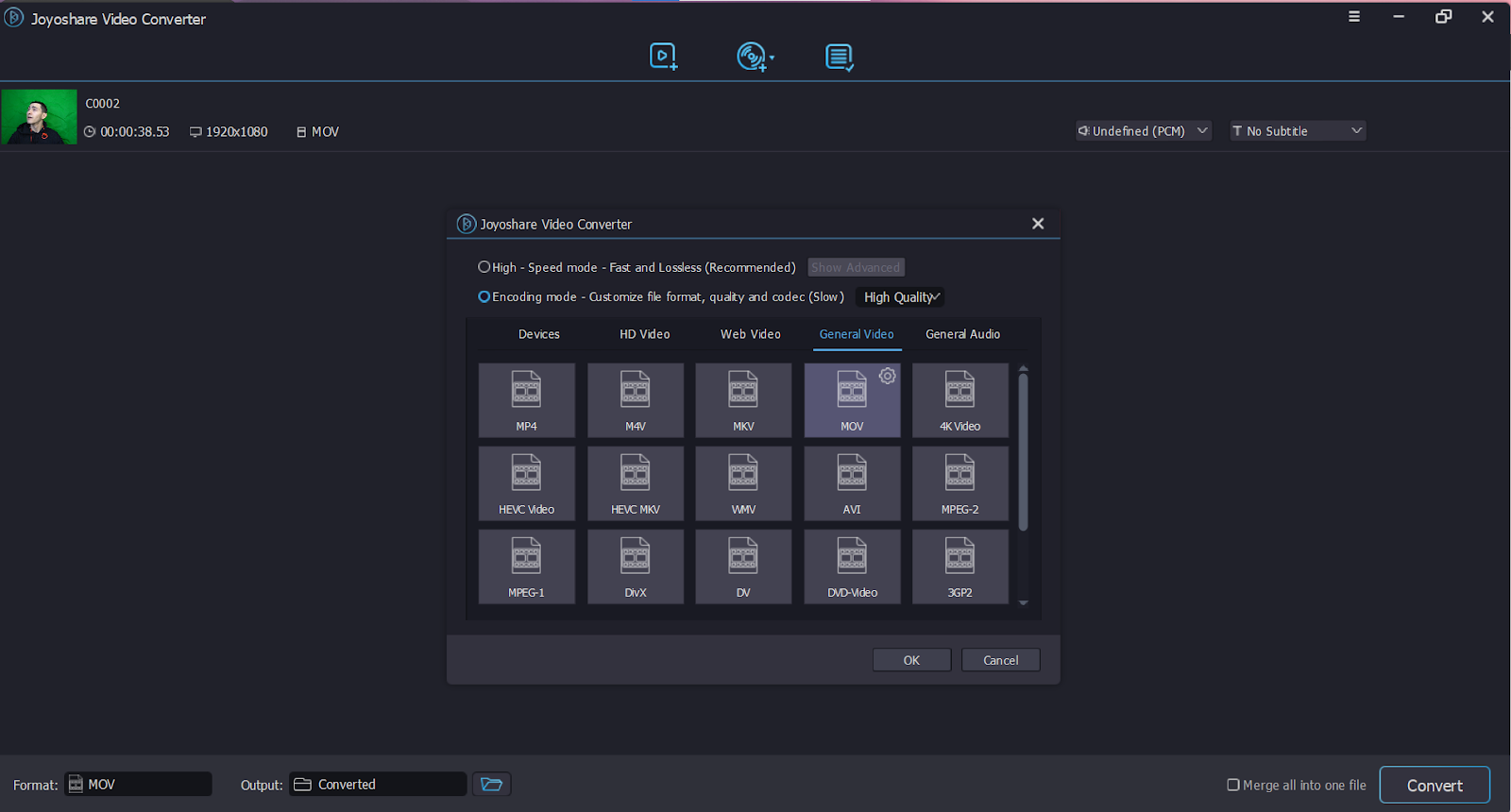Click the duration 00:00:38.53 text

[x=135, y=132]
